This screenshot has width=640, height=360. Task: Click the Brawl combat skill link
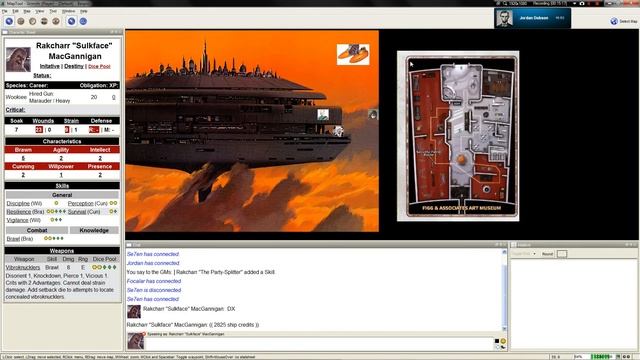pos(13,238)
